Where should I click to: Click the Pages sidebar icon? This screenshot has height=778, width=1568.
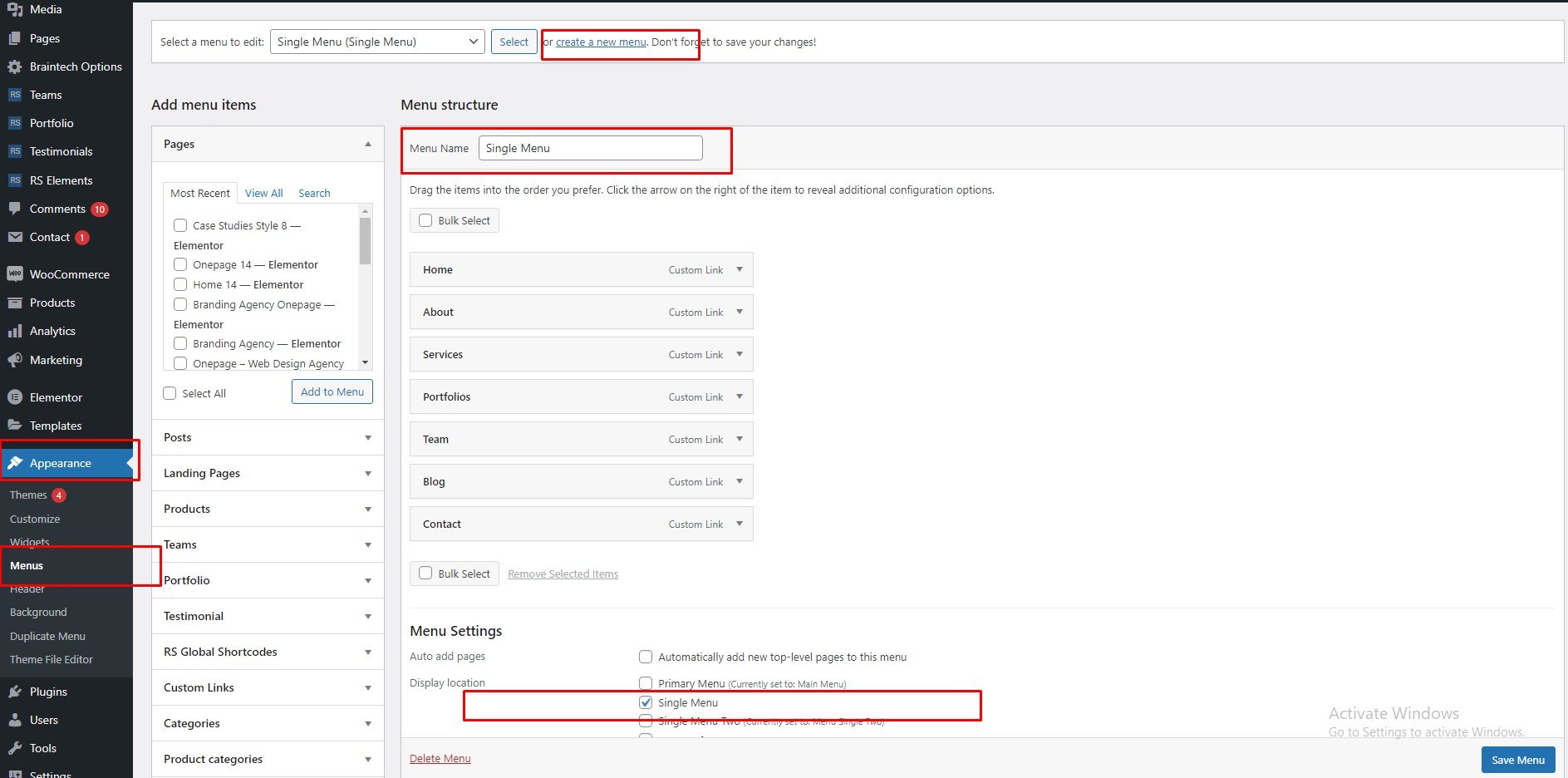pos(15,38)
